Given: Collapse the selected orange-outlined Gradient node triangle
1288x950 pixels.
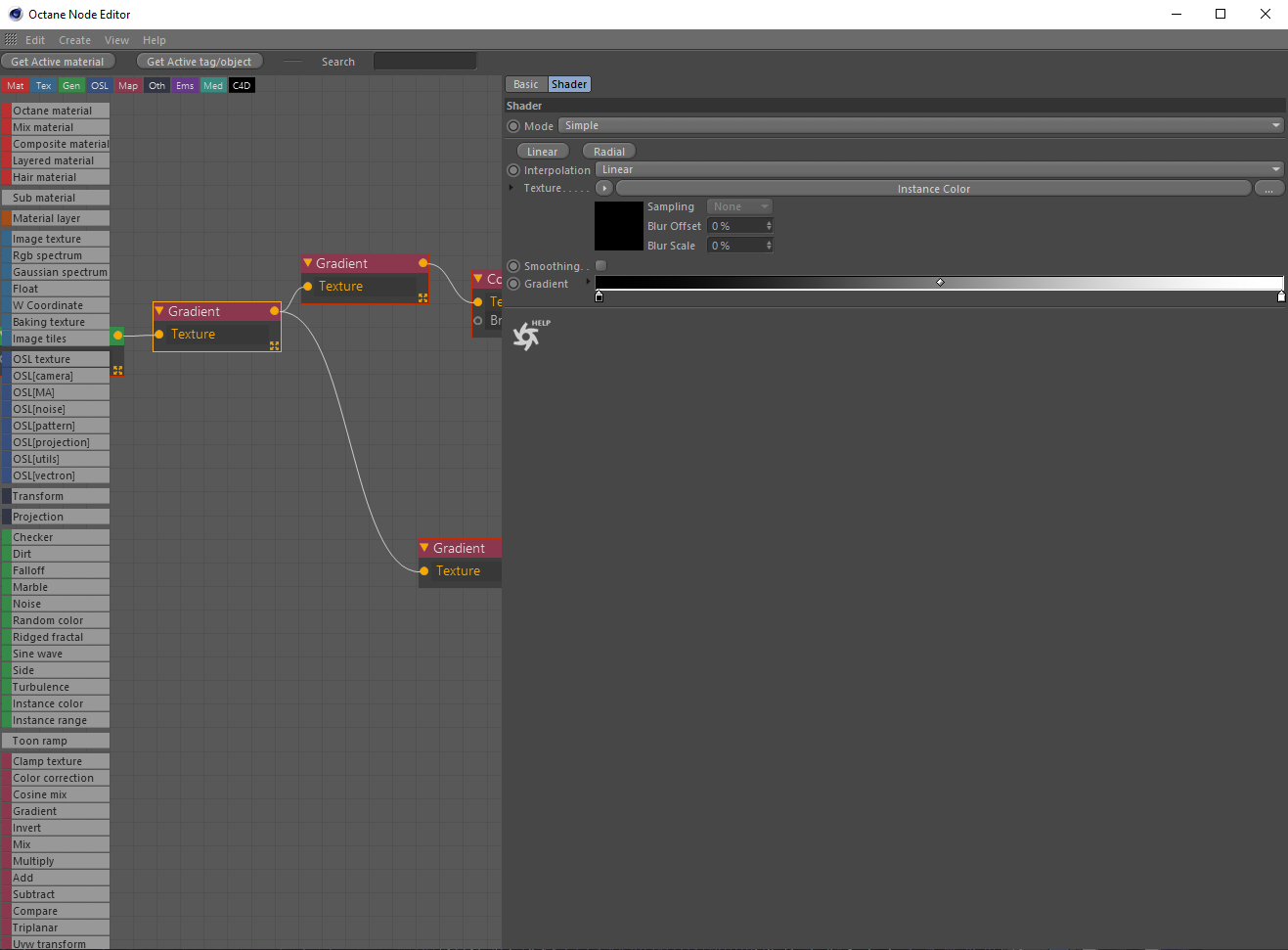Looking at the screenshot, I should [x=159, y=311].
